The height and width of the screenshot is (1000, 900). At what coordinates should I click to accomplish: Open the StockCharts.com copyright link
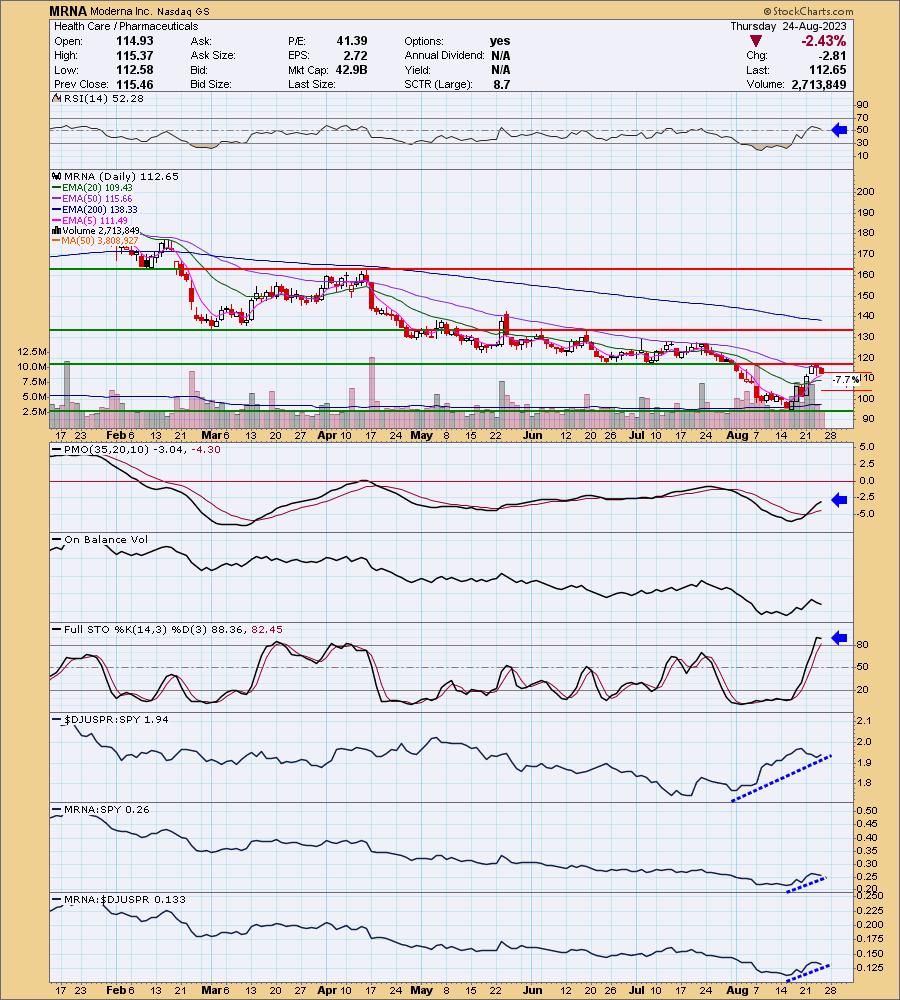[808, 11]
